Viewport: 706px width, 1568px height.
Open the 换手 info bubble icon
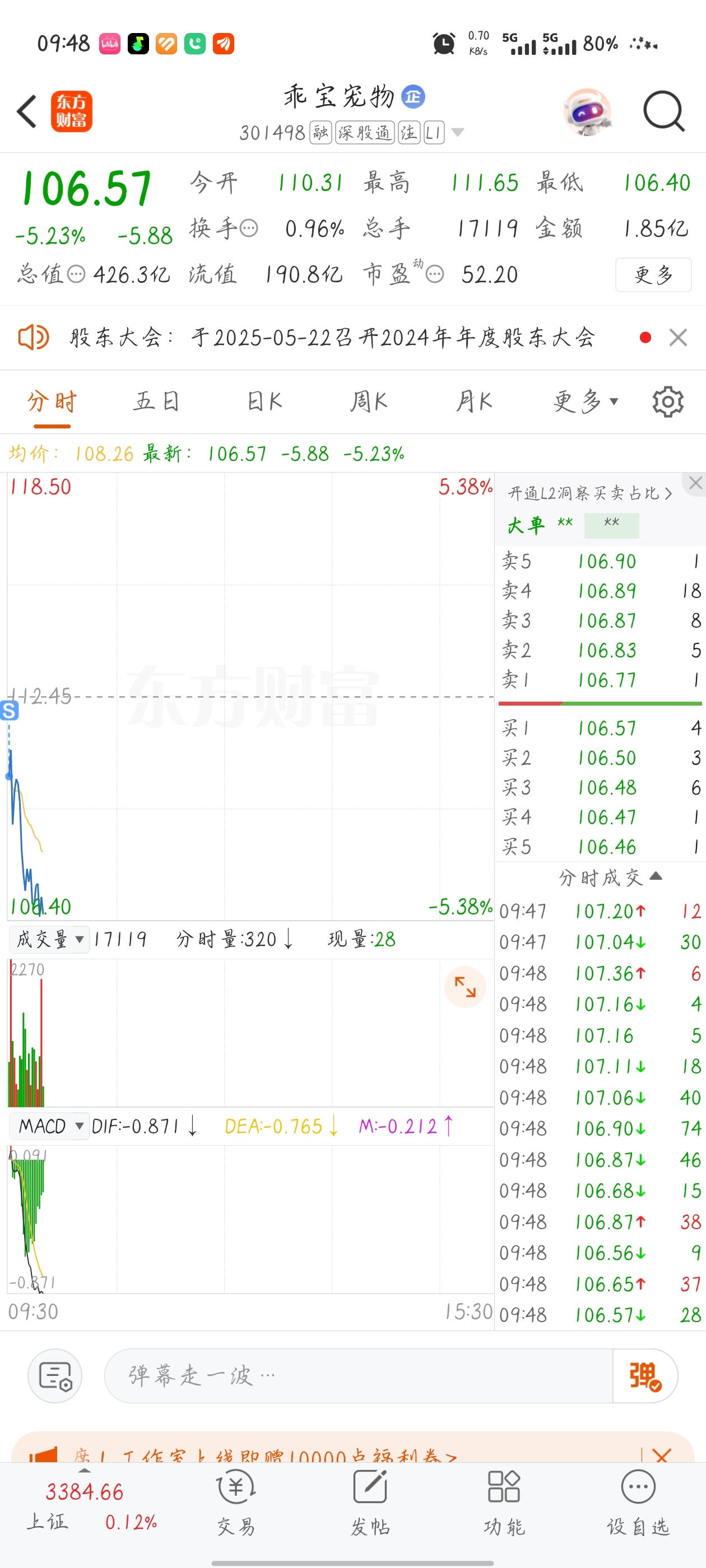(x=249, y=229)
